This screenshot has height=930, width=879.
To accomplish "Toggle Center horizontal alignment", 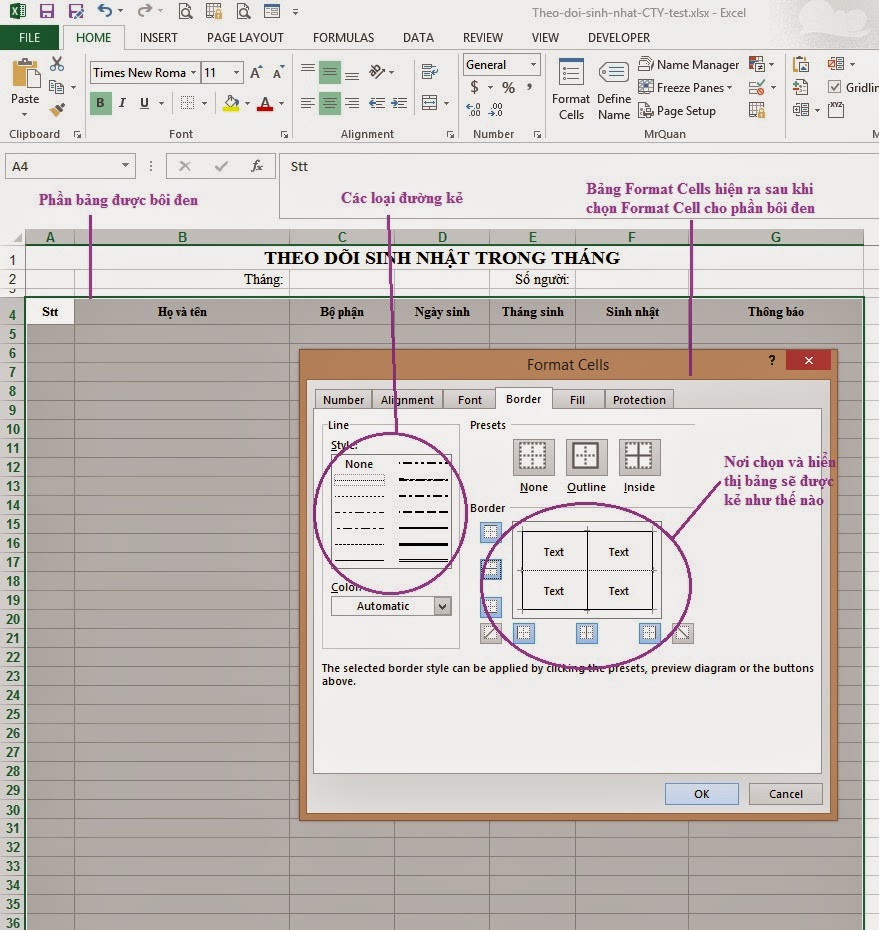I will pyautogui.click(x=330, y=104).
